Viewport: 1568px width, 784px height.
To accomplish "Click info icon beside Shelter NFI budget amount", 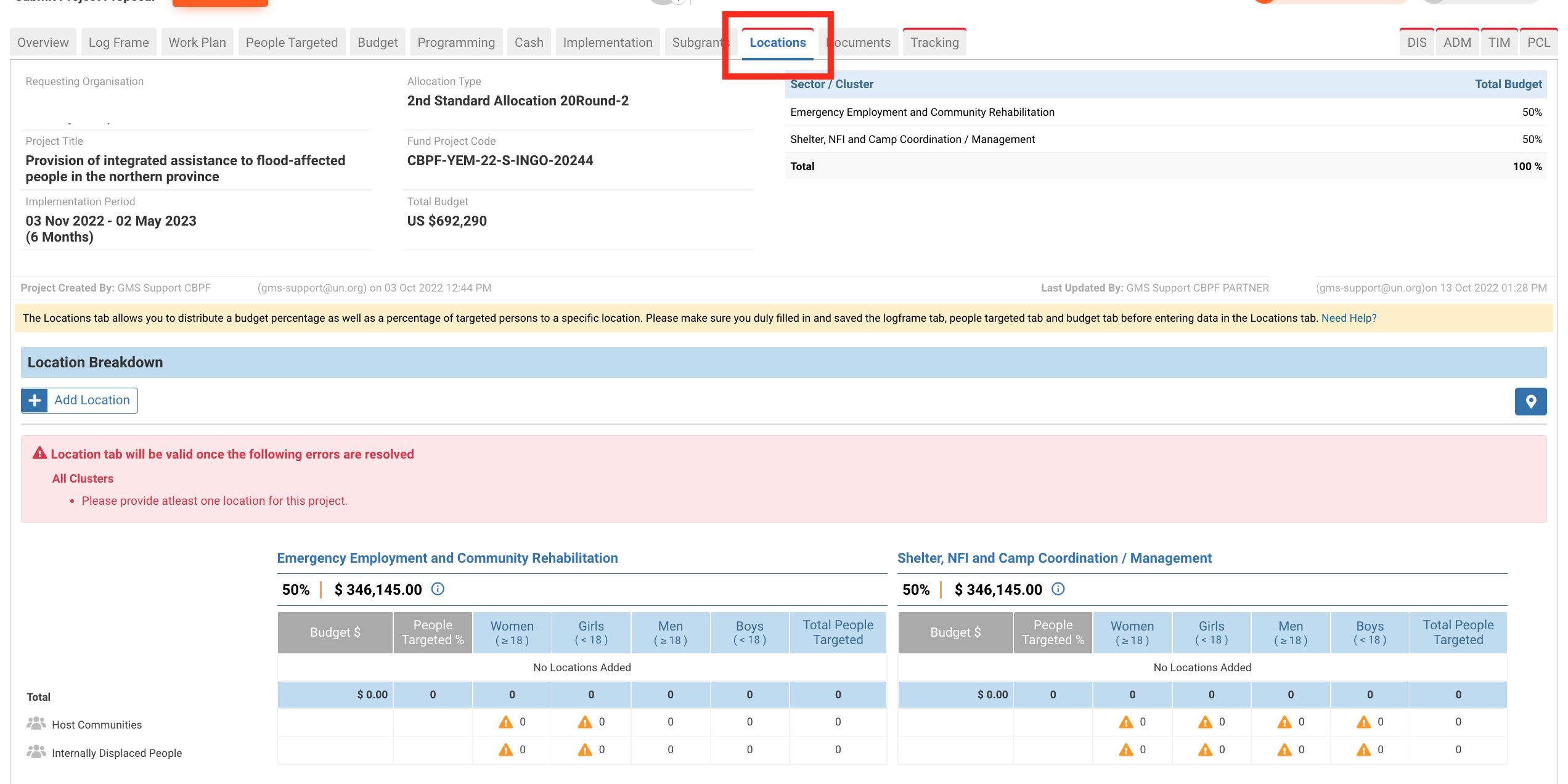I will pyautogui.click(x=1058, y=589).
